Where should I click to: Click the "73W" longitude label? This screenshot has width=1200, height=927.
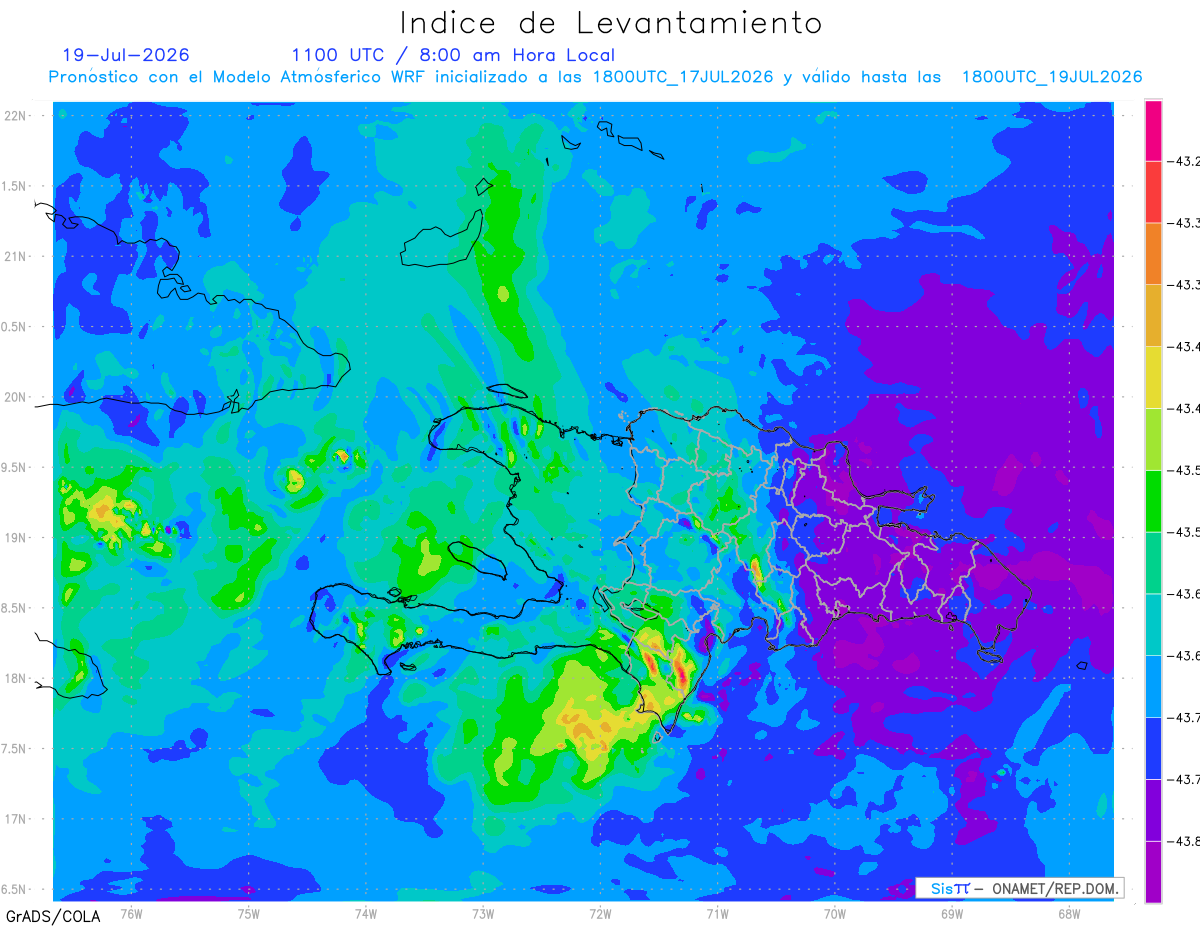pyautogui.click(x=483, y=914)
